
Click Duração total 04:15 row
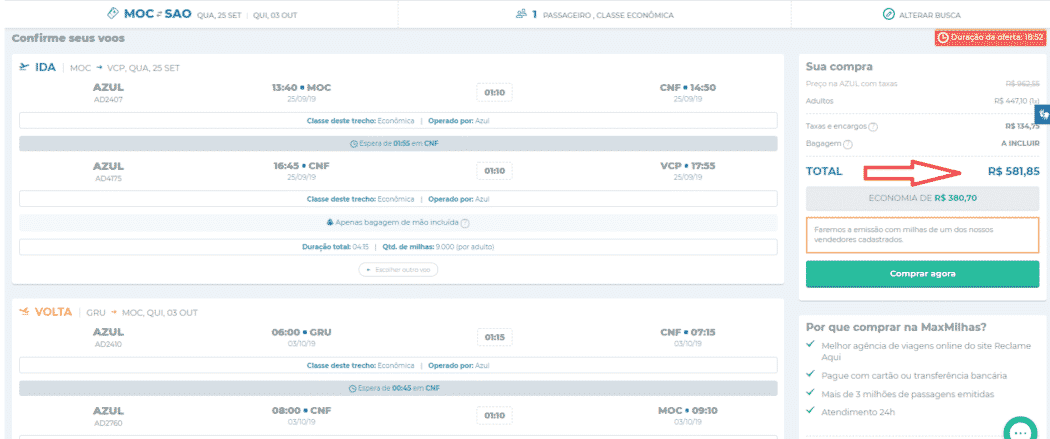coord(398,247)
